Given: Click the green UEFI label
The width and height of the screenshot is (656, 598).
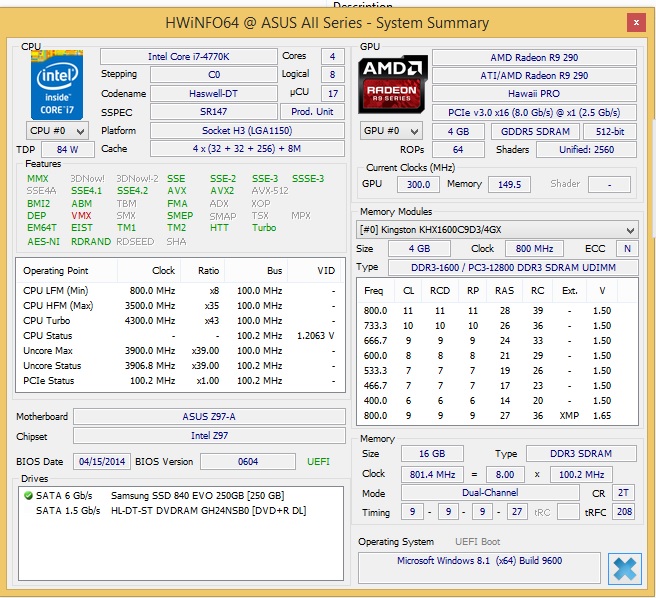Looking at the screenshot, I should [x=318, y=462].
